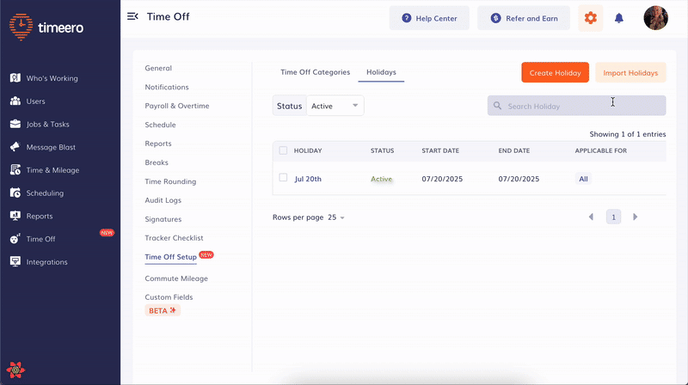The height and width of the screenshot is (385, 688).
Task: Open Reports icon in sidebar
Action: point(15,216)
